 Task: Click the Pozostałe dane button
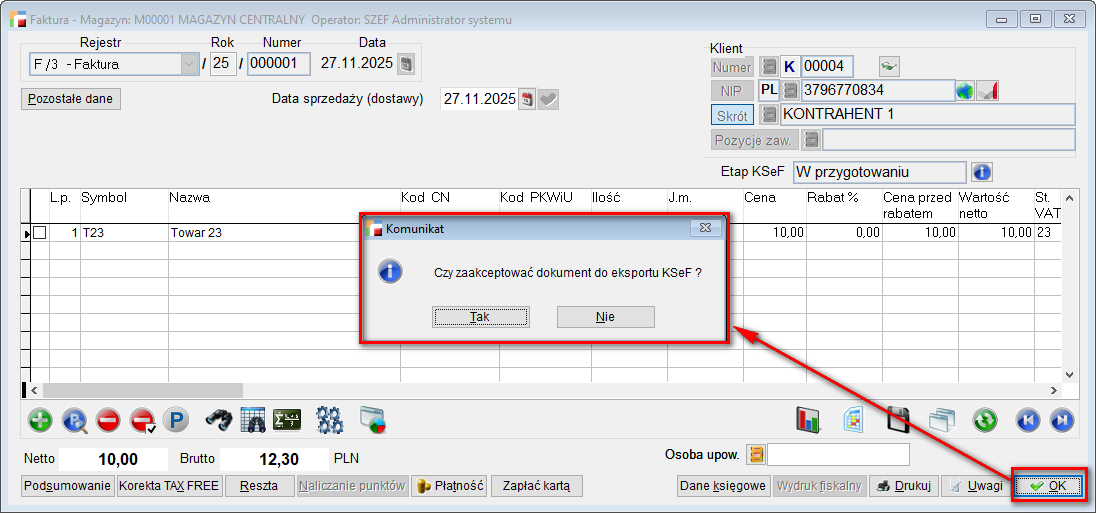pyautogui.click(x=70, y=99)
